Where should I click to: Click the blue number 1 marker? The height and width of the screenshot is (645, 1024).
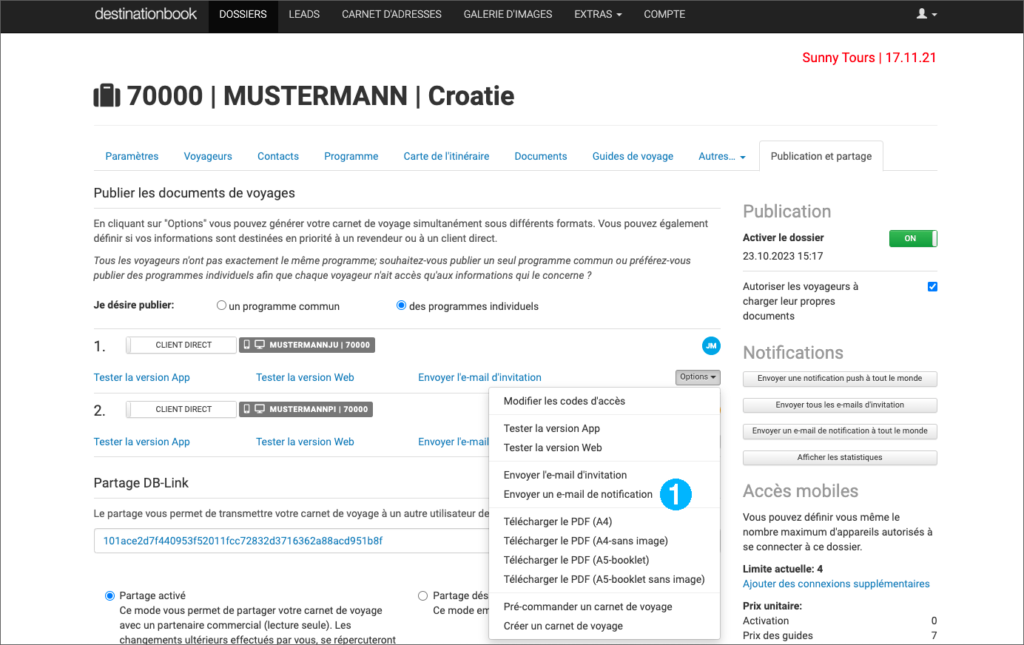[676, 493]
